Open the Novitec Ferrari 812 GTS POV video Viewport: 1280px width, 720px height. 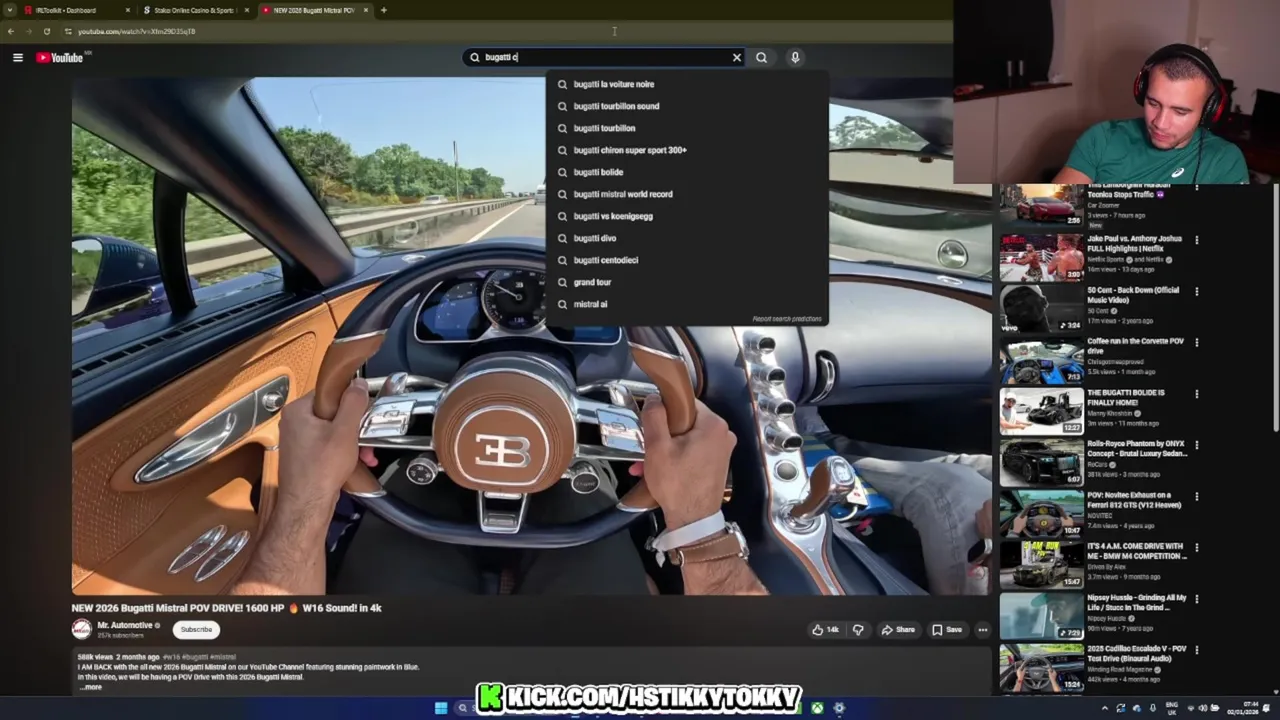pyautogui.click(x=1041, y=513)
